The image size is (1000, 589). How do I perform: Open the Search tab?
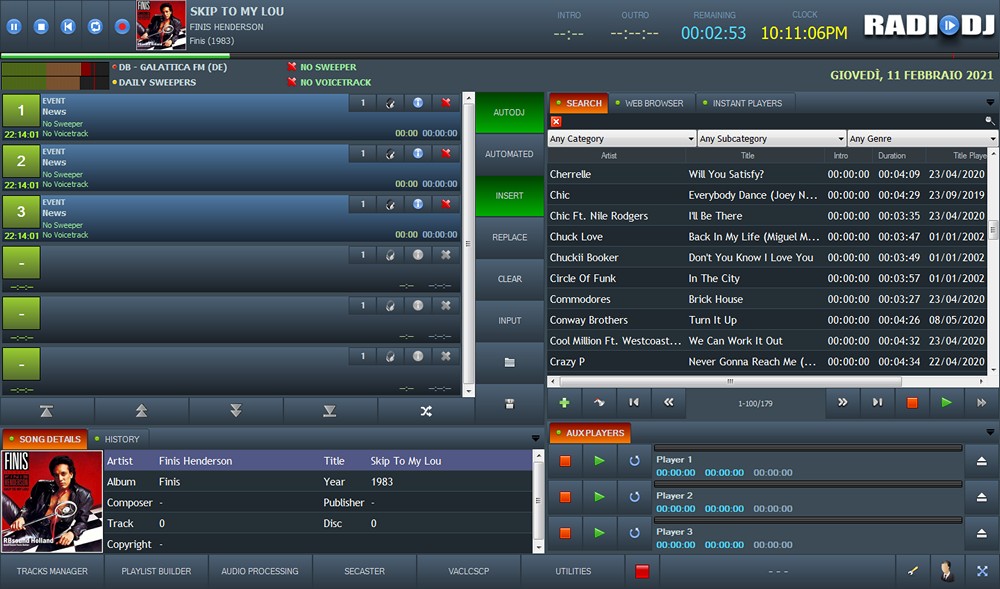[578, 103]
